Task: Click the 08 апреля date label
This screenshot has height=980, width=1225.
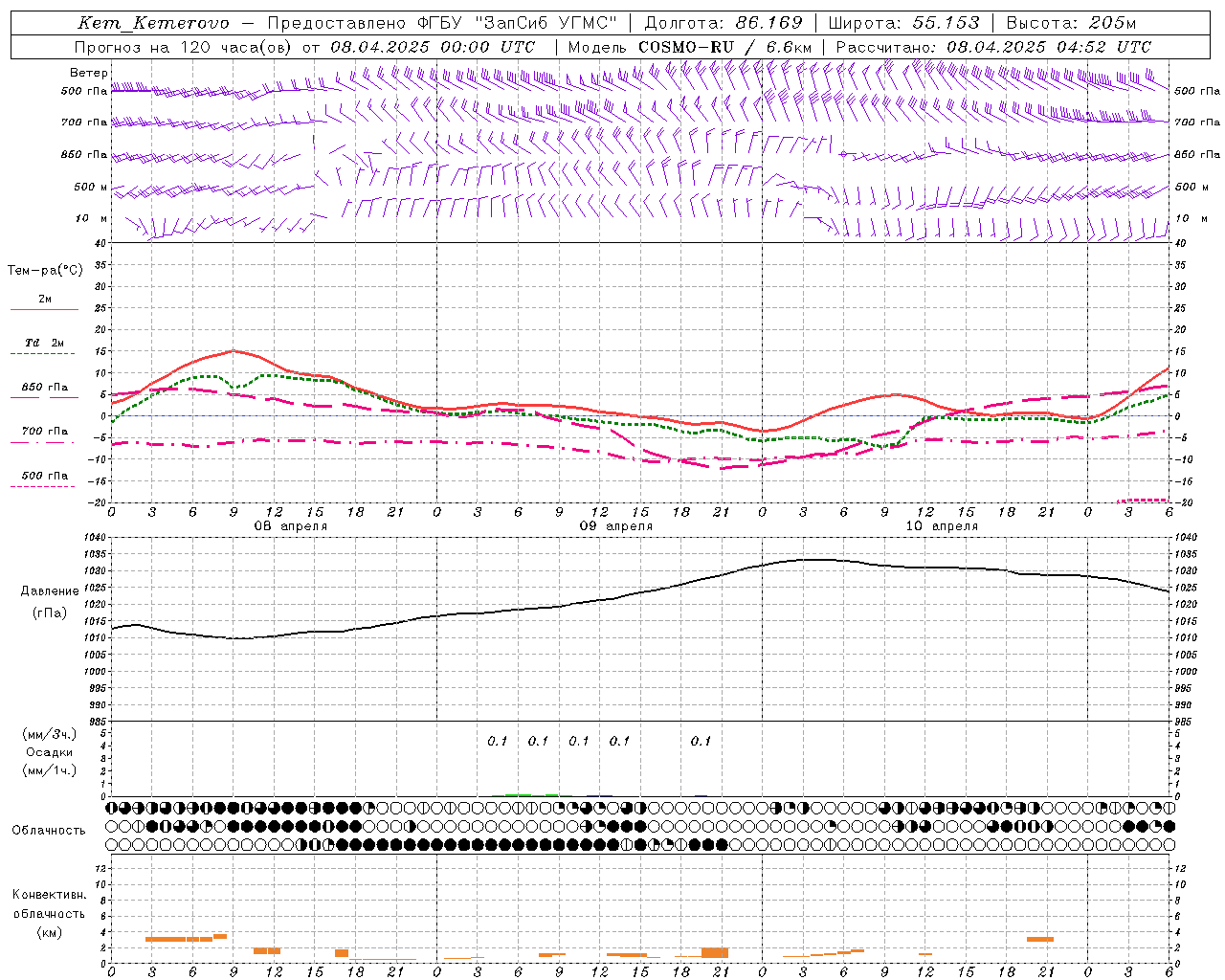Action: pyautogui.click(x=290, y=526)
